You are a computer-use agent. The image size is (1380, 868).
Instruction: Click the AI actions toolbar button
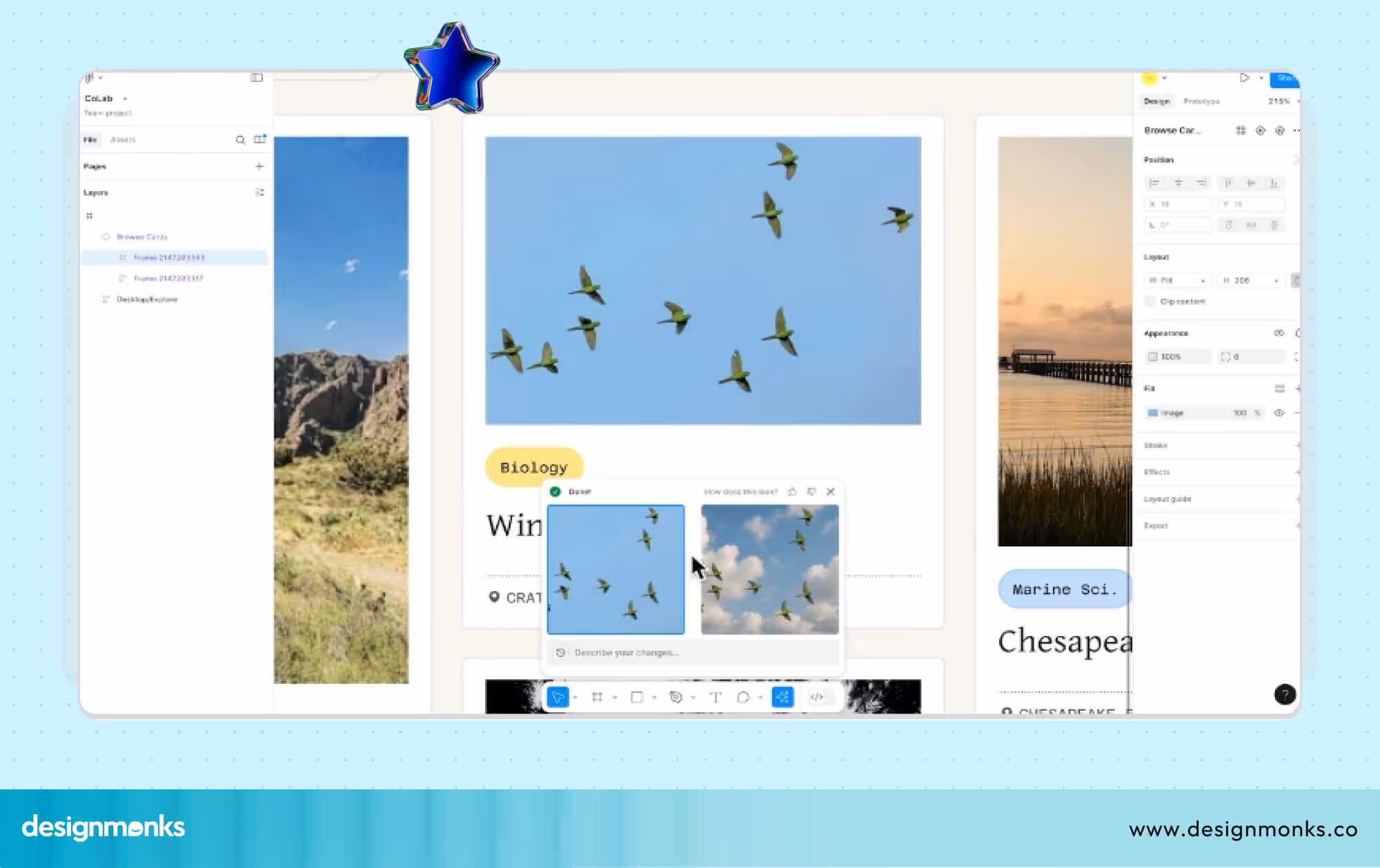782,698
